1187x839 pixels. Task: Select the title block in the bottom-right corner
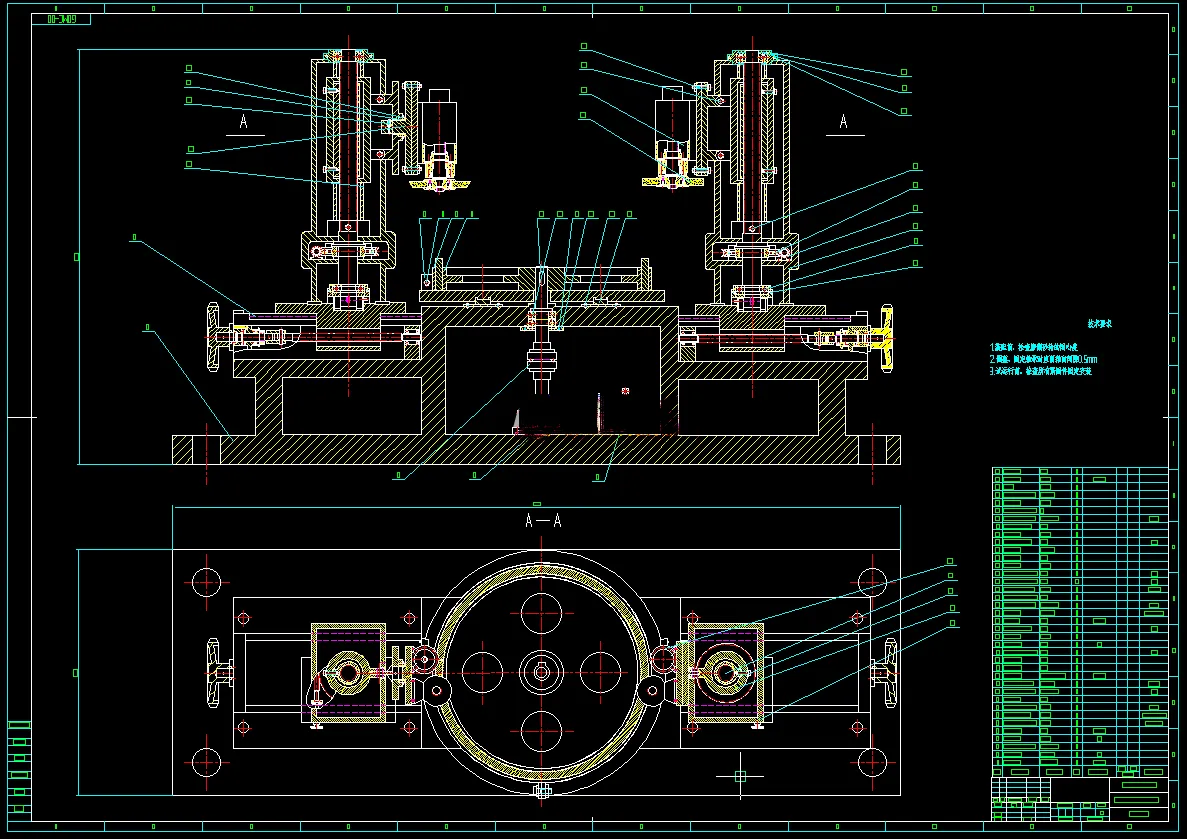1080,799
